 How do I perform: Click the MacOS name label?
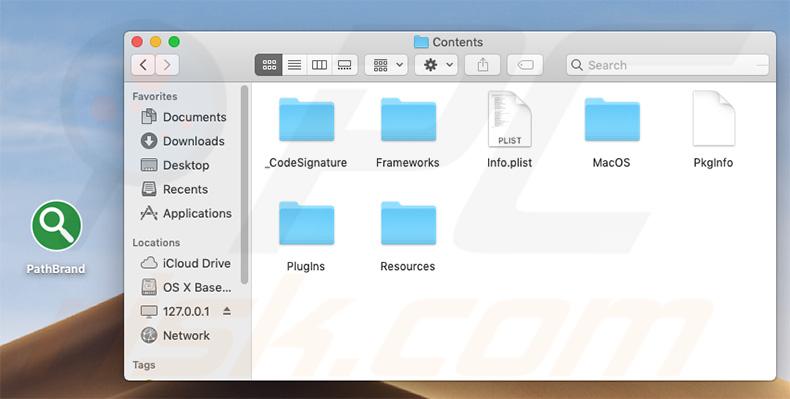pyautogui.click(x=612, y=163)
